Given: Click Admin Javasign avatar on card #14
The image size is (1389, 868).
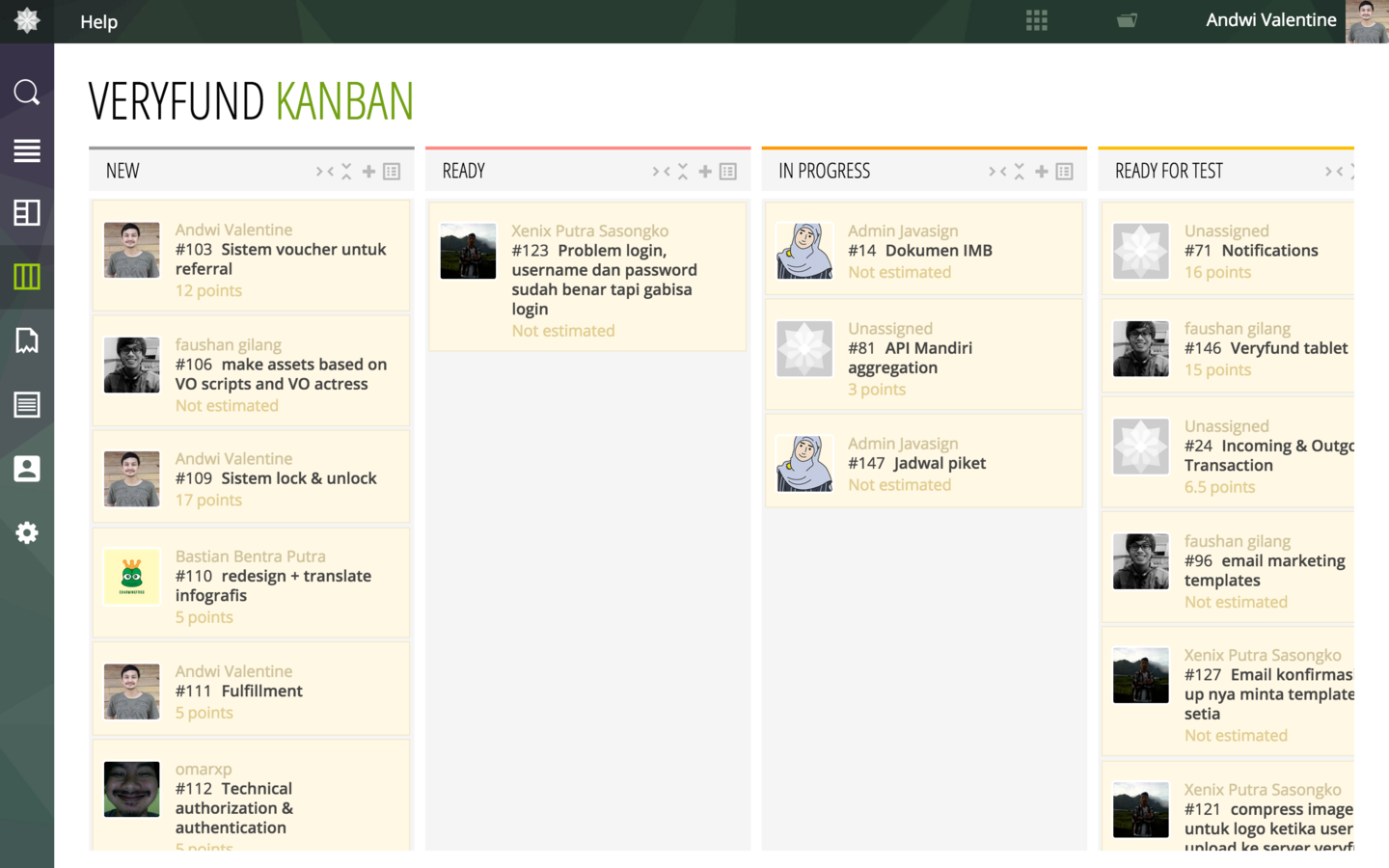Looking at the screenshot, I should point(804,251).
